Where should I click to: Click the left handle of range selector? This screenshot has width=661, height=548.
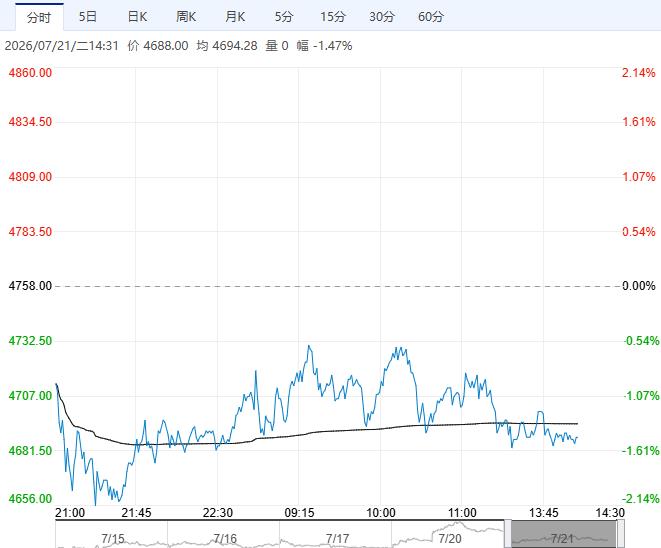pos(508,534)
